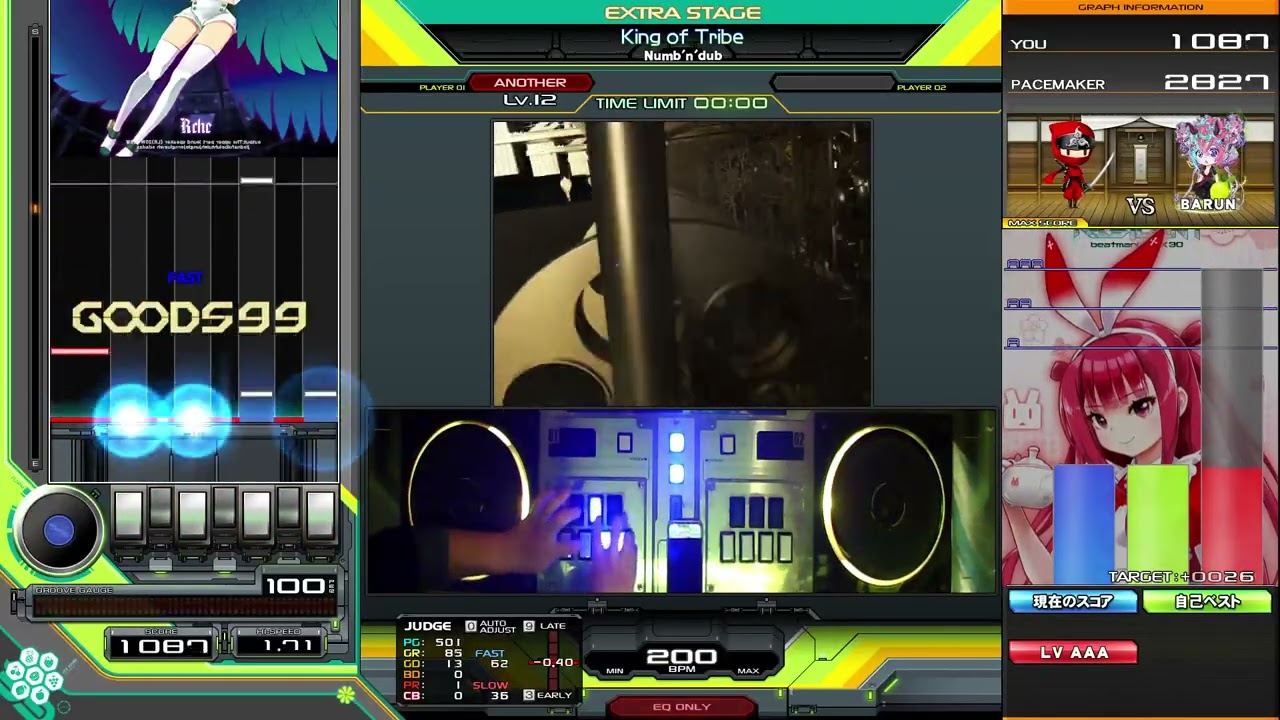
Task: Click the song title King of Tribe
Action: coord(682,37)
